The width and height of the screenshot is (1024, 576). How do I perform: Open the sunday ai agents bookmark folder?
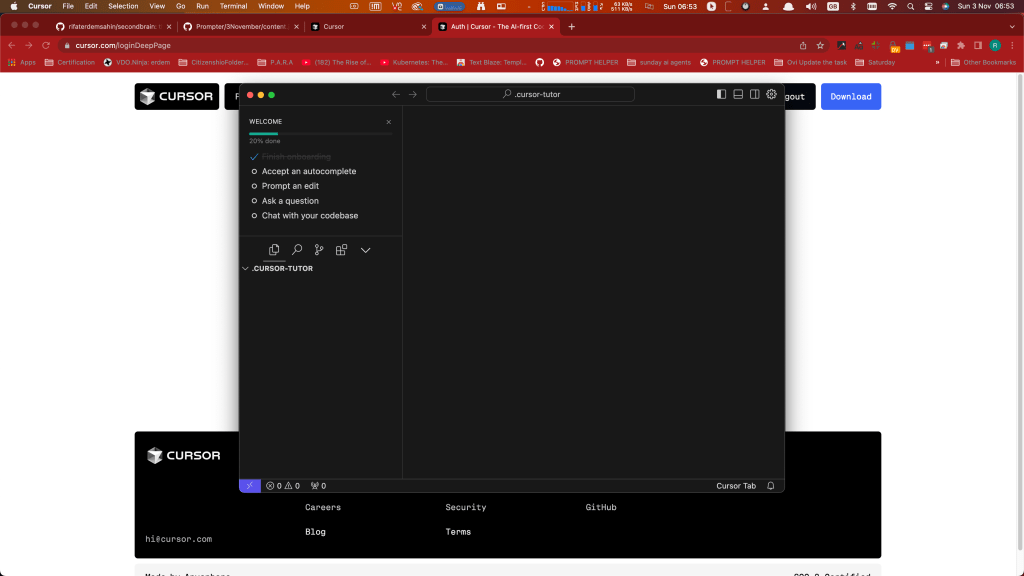point(658,63)
